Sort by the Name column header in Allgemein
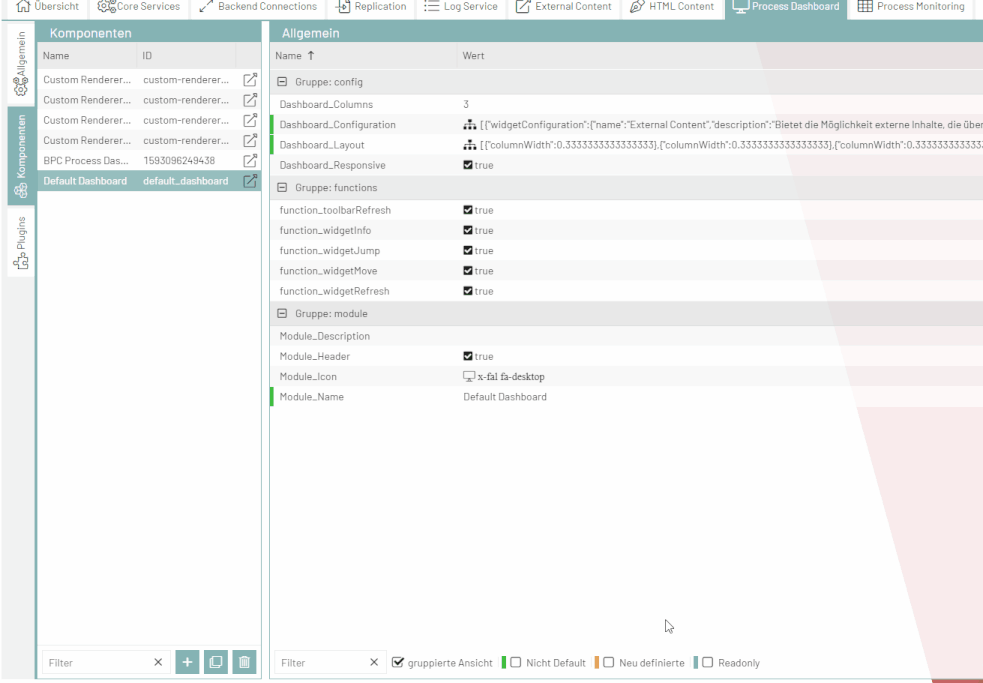983x683 pixels. (x=295, y=56)
